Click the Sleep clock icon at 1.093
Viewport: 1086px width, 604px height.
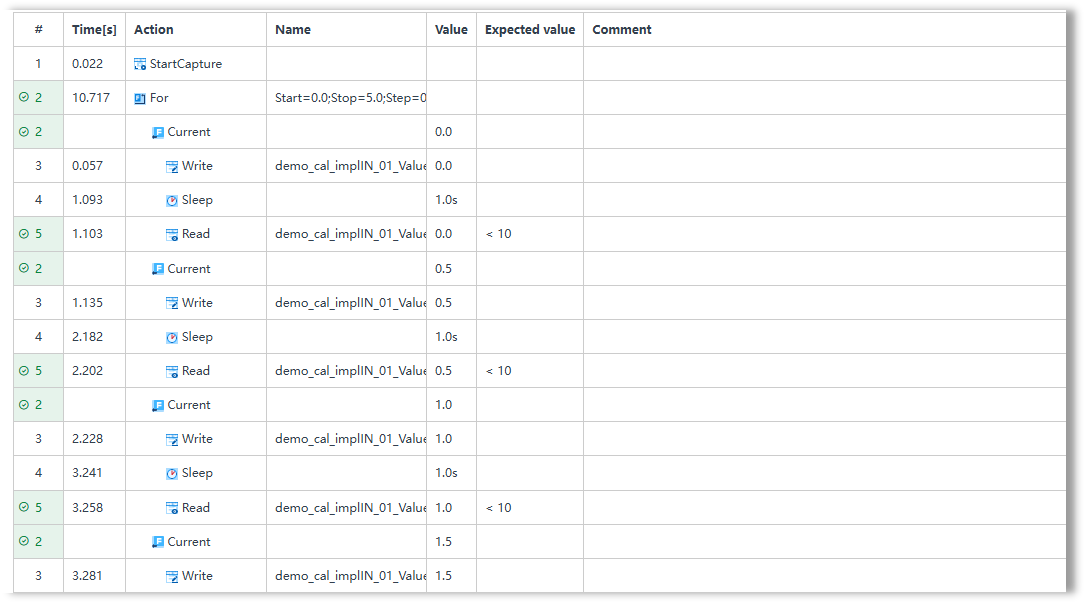click(x=172, y=200)
